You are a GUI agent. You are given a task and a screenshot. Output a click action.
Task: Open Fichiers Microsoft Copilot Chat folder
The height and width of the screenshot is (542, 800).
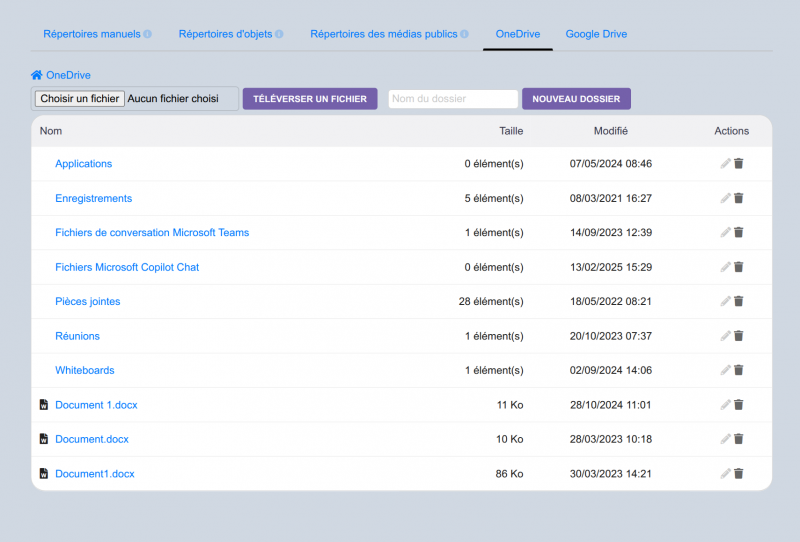(x=127, y=267)
